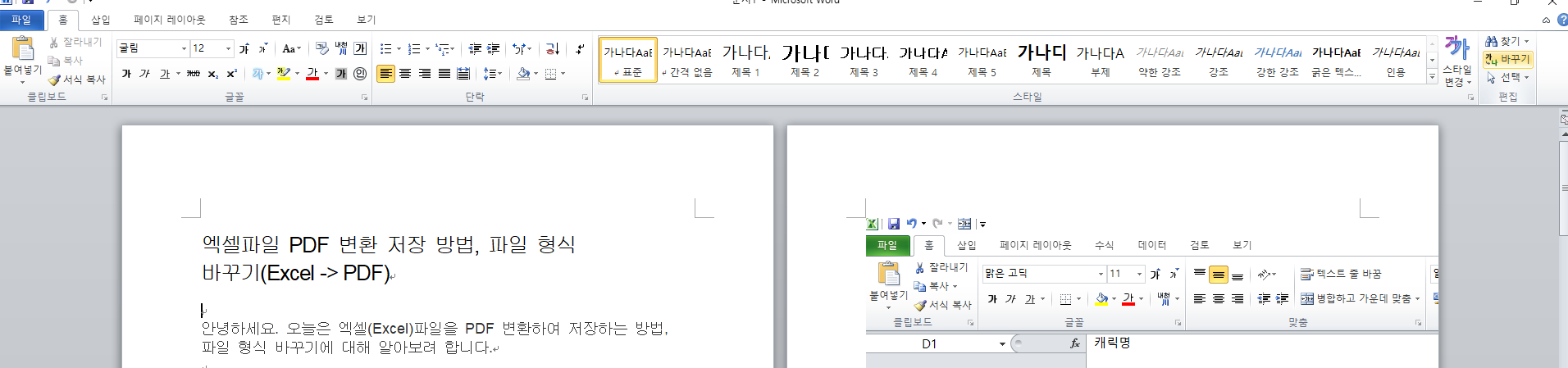The height and width of the screenshot is (368, 1568).
Task: Switch to Word 참조 tab
Action: (x=238, y=20)
